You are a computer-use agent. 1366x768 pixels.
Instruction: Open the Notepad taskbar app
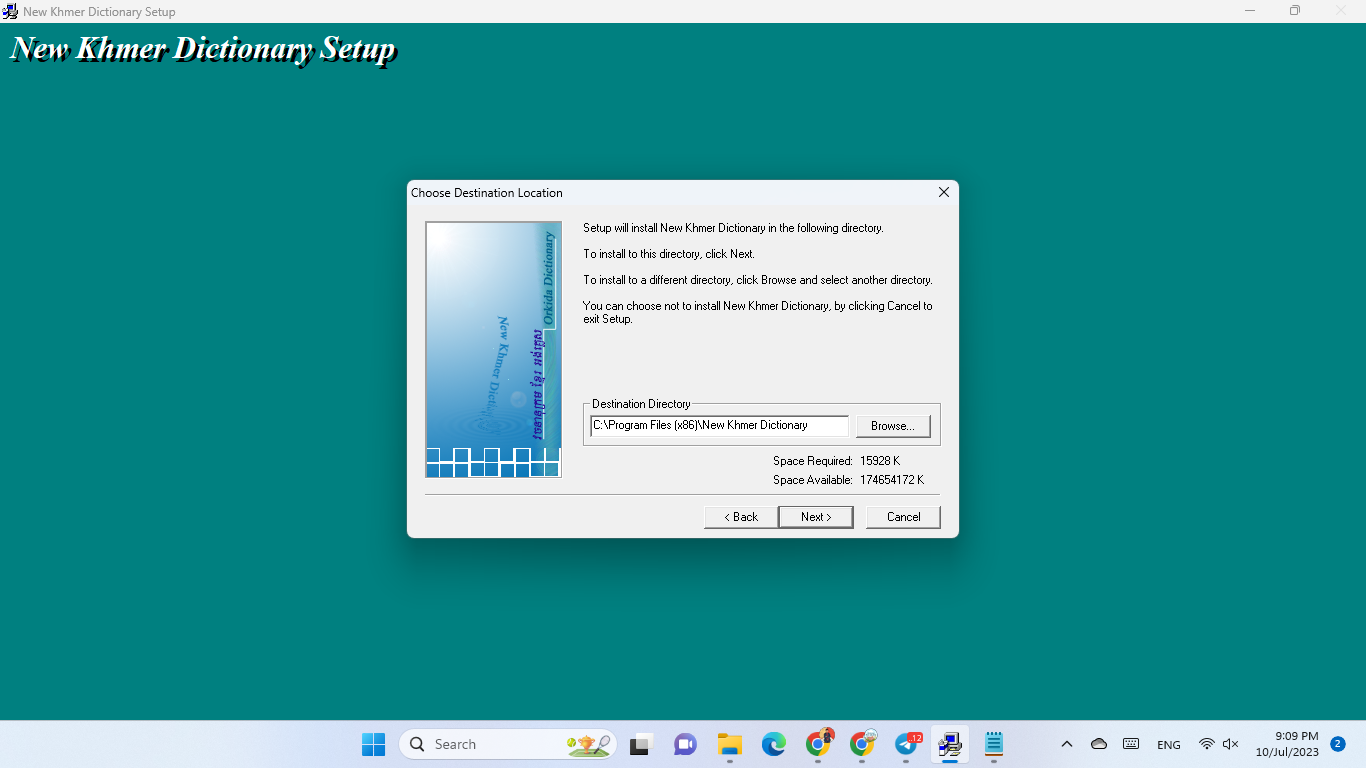[x=994, y=744]
